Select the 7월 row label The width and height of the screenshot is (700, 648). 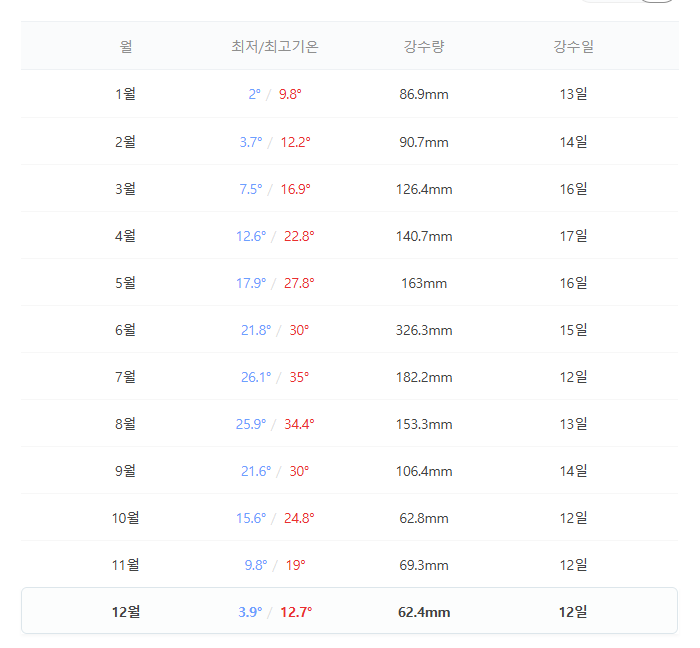pyautogui.click(x=125, y=377)
